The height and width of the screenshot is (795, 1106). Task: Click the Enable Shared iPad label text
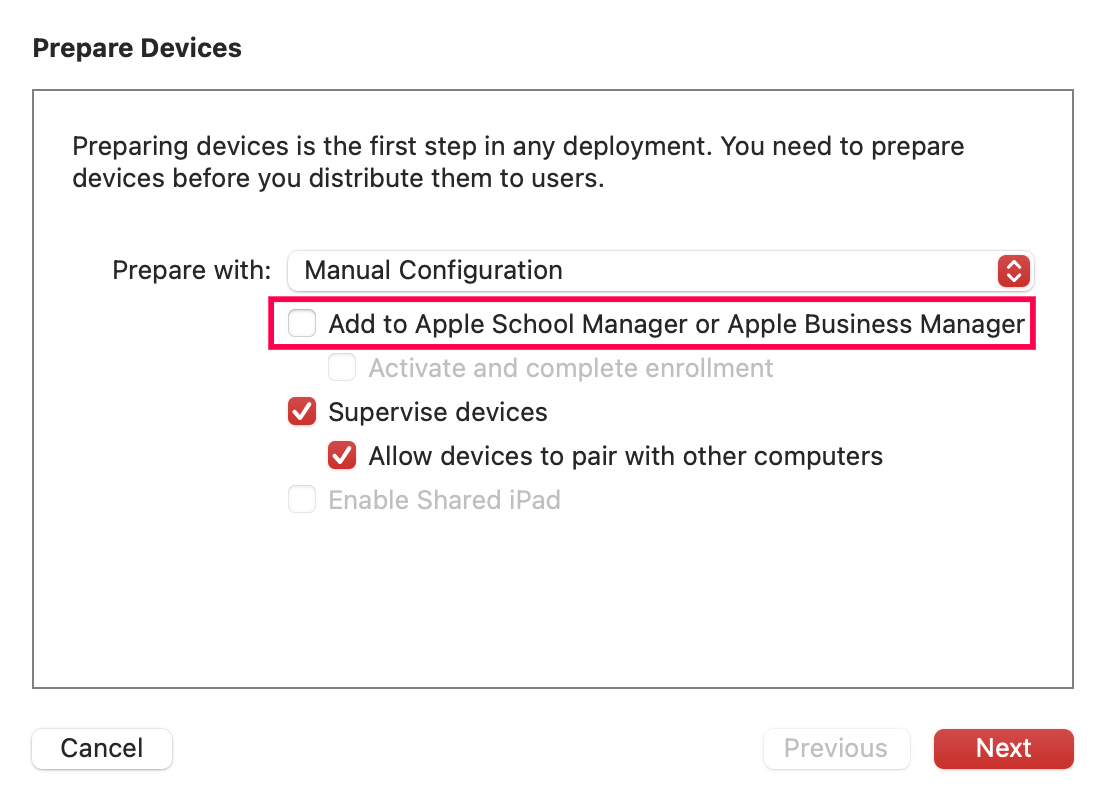coord(444,500)
